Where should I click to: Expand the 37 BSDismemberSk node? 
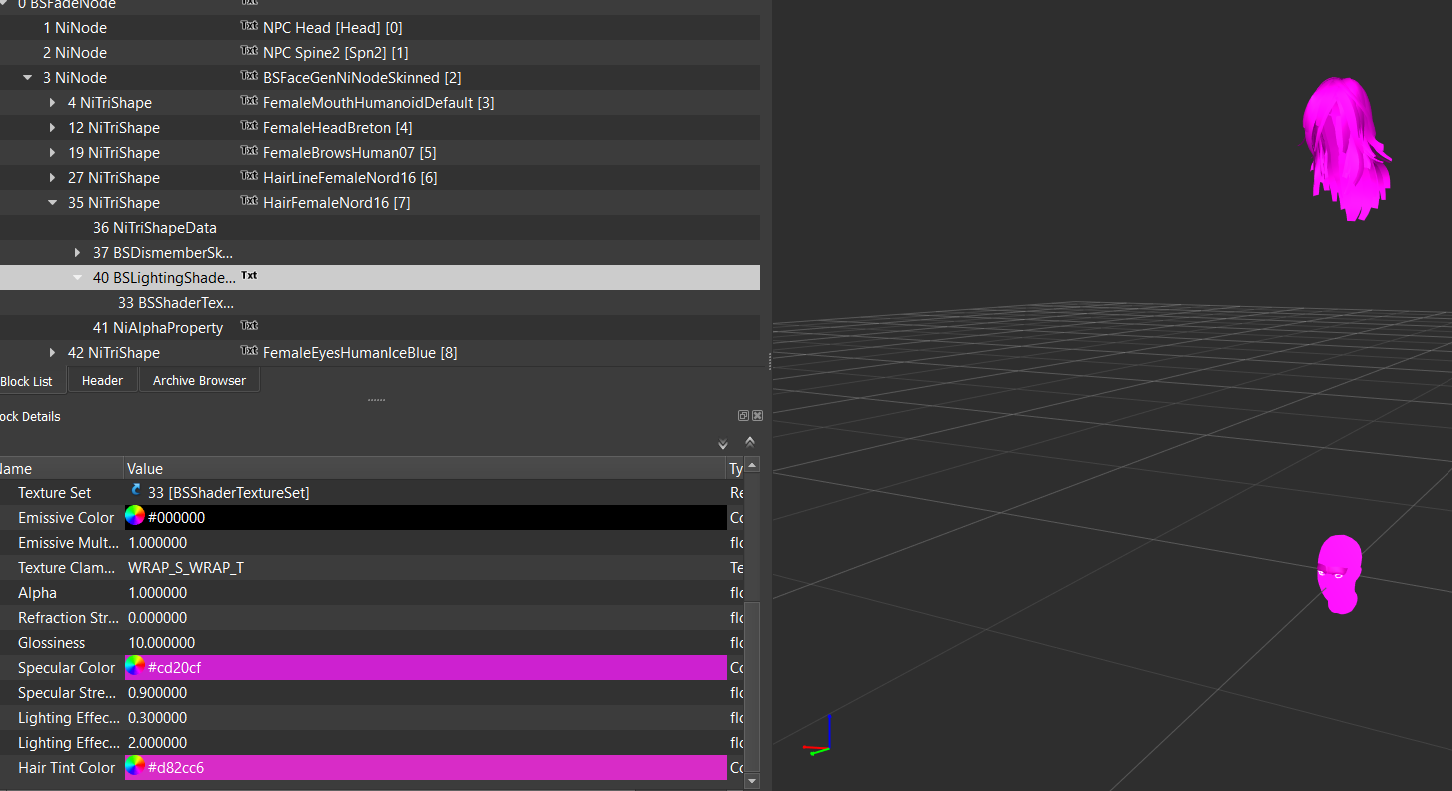(78, 252)
